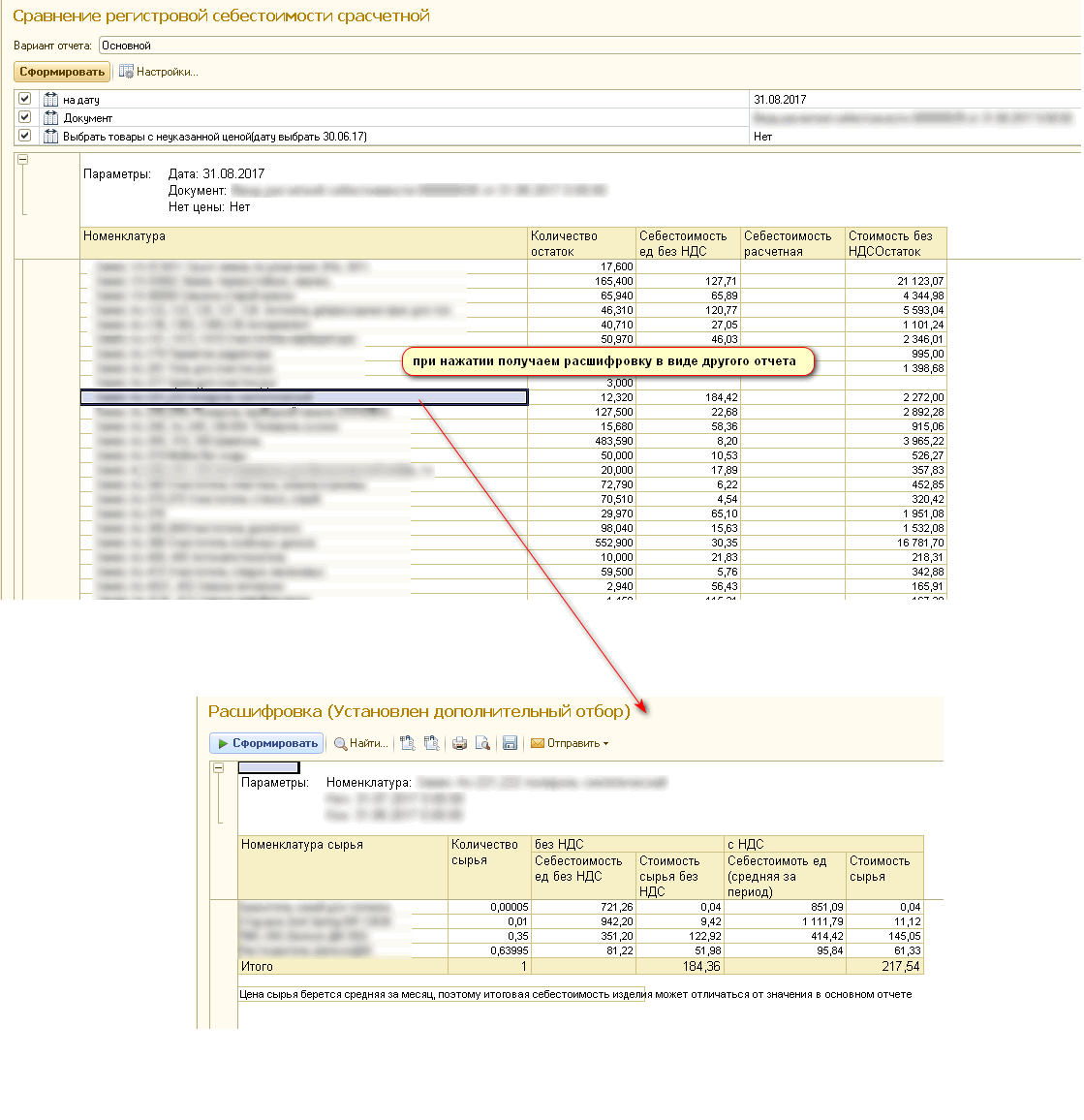Collapse the main report group with minus box
This screenshot has height=1120, width=1084.
tap(22, 160)
